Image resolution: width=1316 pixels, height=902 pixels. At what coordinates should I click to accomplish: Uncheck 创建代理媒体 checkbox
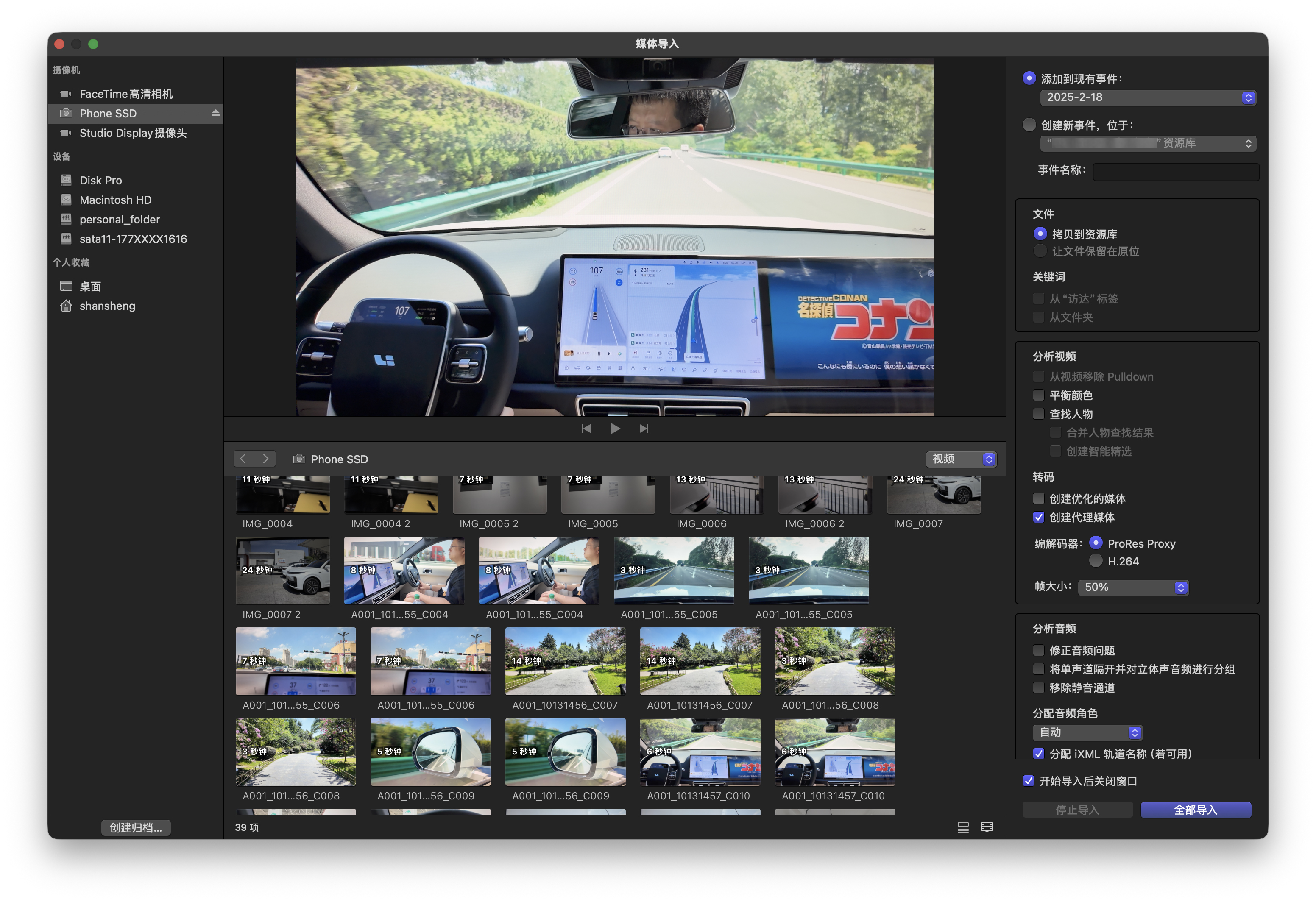click(1038, 517)
